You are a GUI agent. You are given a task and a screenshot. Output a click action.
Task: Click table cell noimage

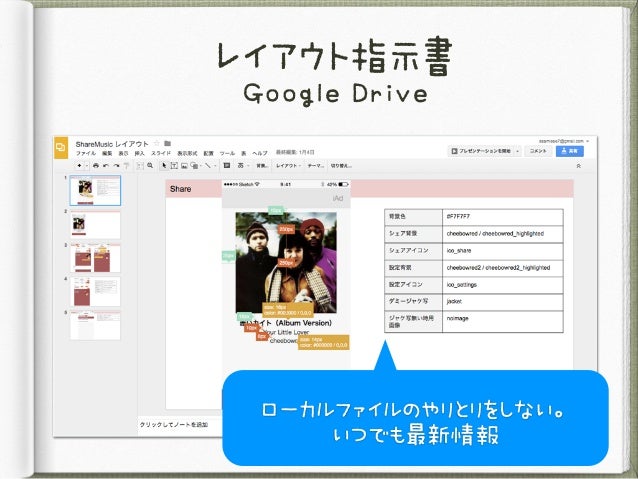tap(503, 322)
